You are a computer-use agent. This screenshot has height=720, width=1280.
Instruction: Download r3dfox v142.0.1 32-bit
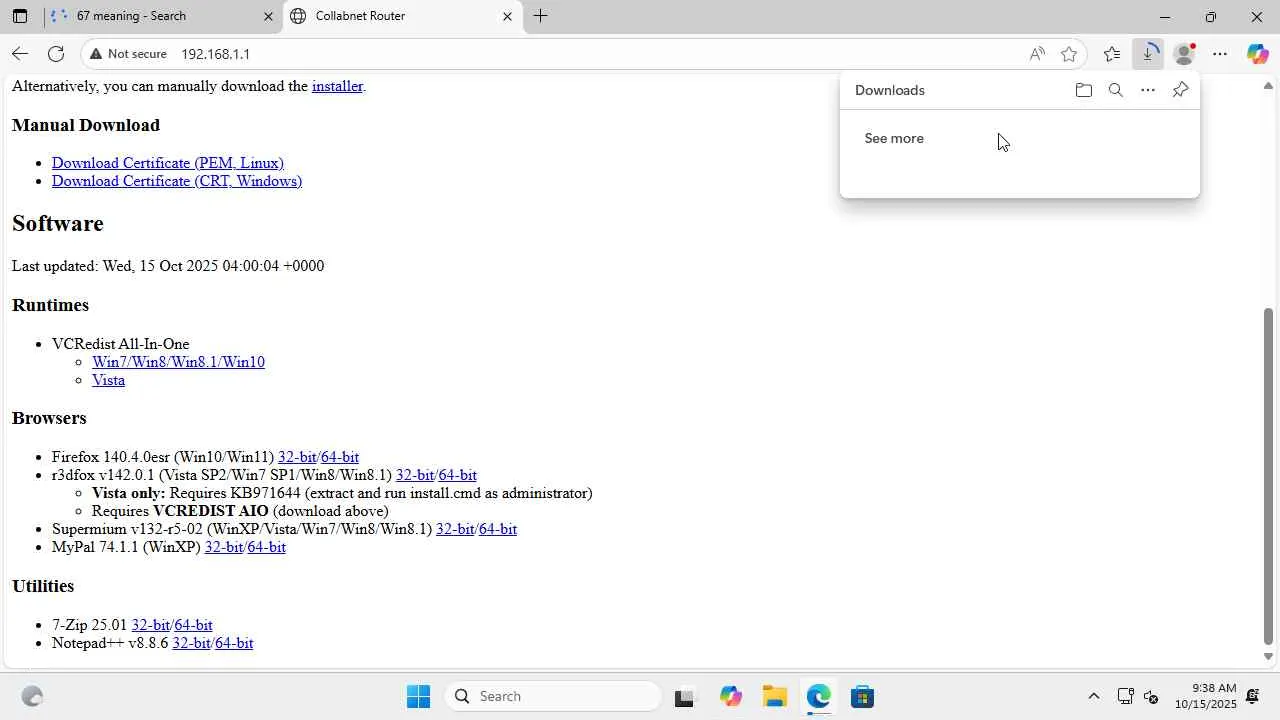point(415,475)
